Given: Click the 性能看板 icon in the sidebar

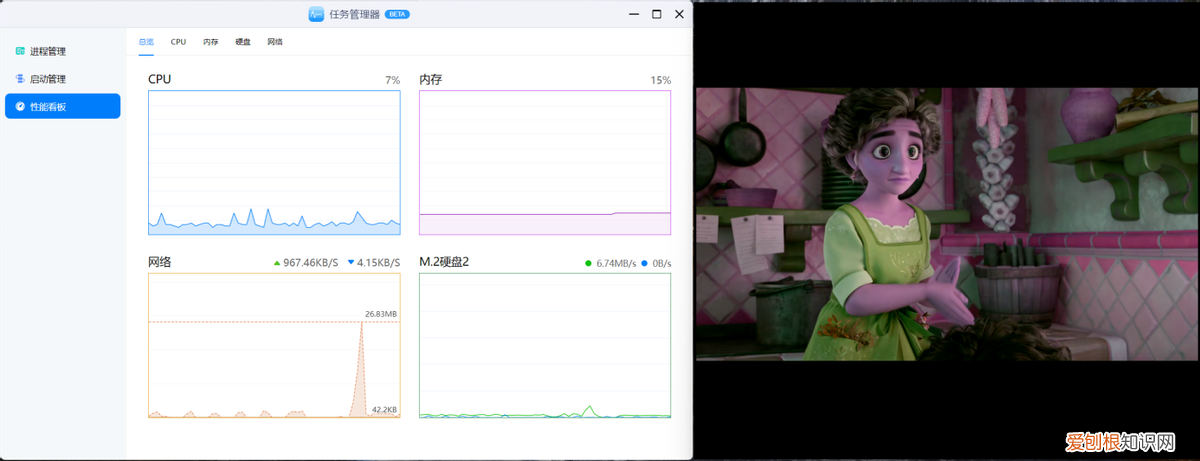Looking at the screenshot, I should (20, 106).
